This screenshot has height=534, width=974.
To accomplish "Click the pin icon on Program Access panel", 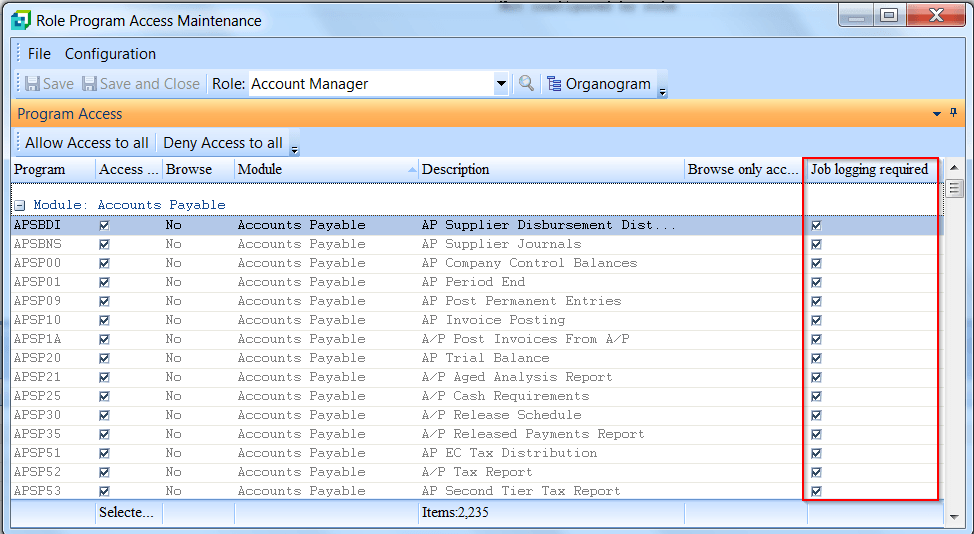I will click(x=954, y=113).
